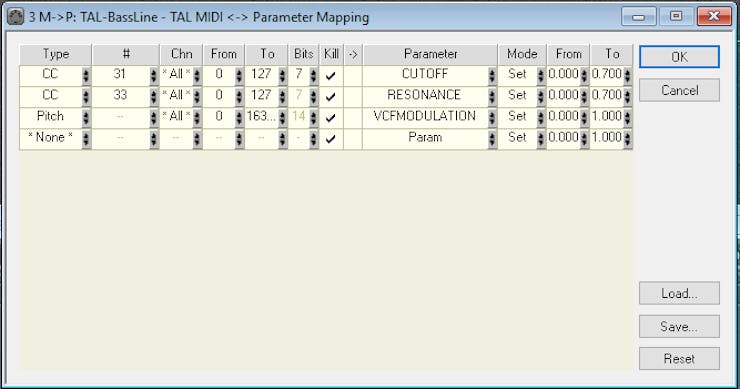Open Mode Set arrows in RESONANCE row
Image resolution: width=740 pixels, height=389 pixels.
point(541,97)
